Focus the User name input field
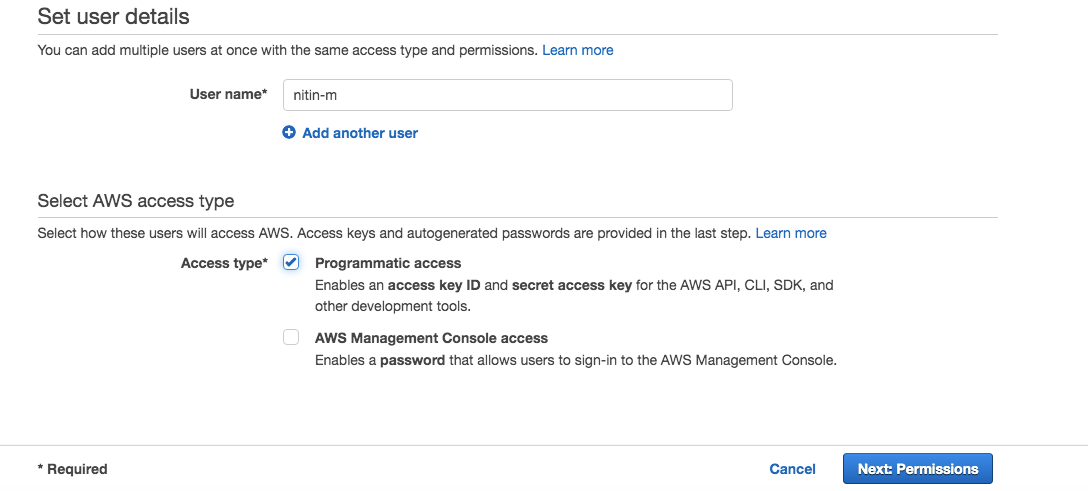1088x491 pixels. click(508, 95)
